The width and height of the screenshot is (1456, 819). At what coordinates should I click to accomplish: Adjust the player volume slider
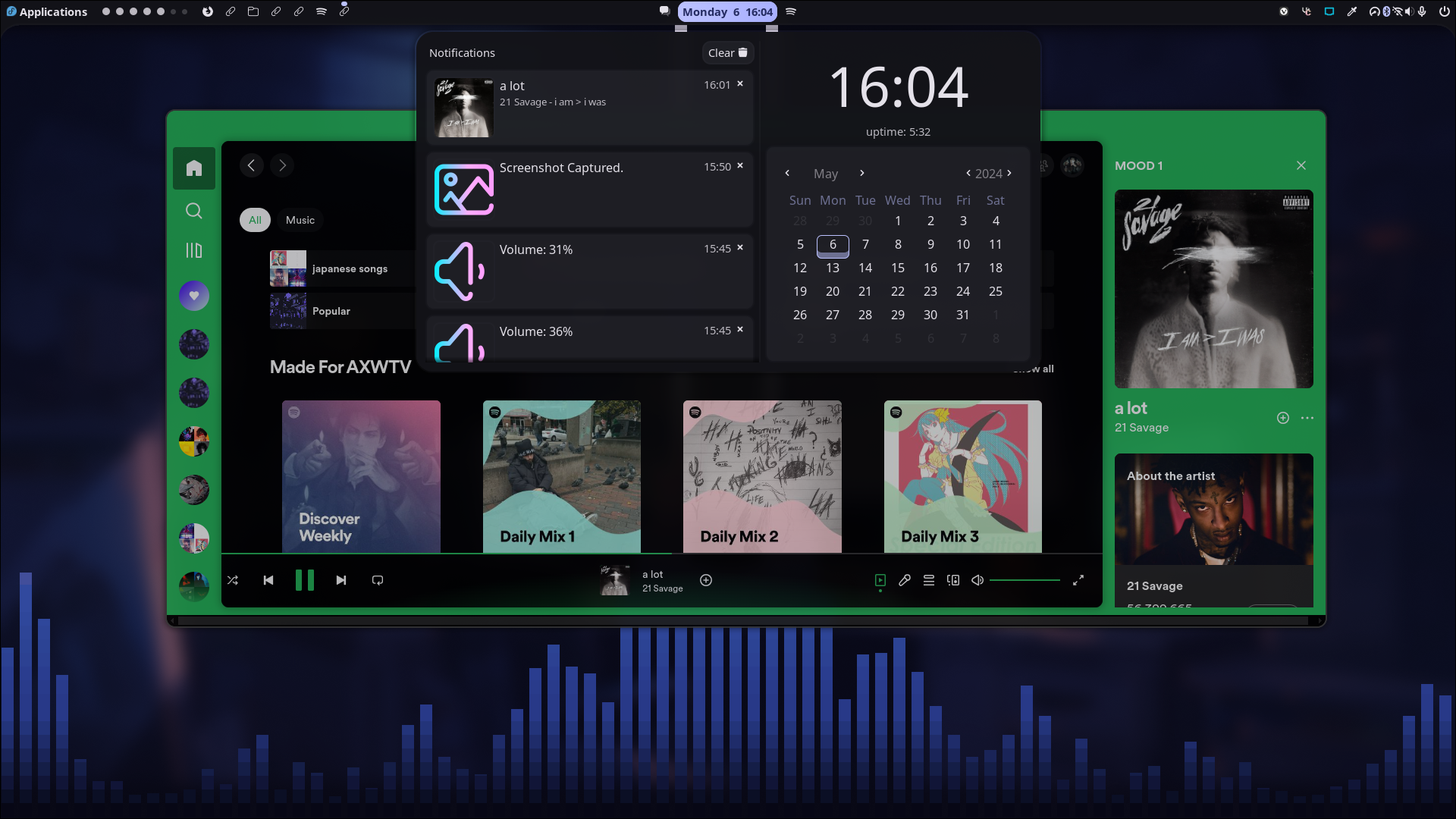click(x=1025, y=580)
